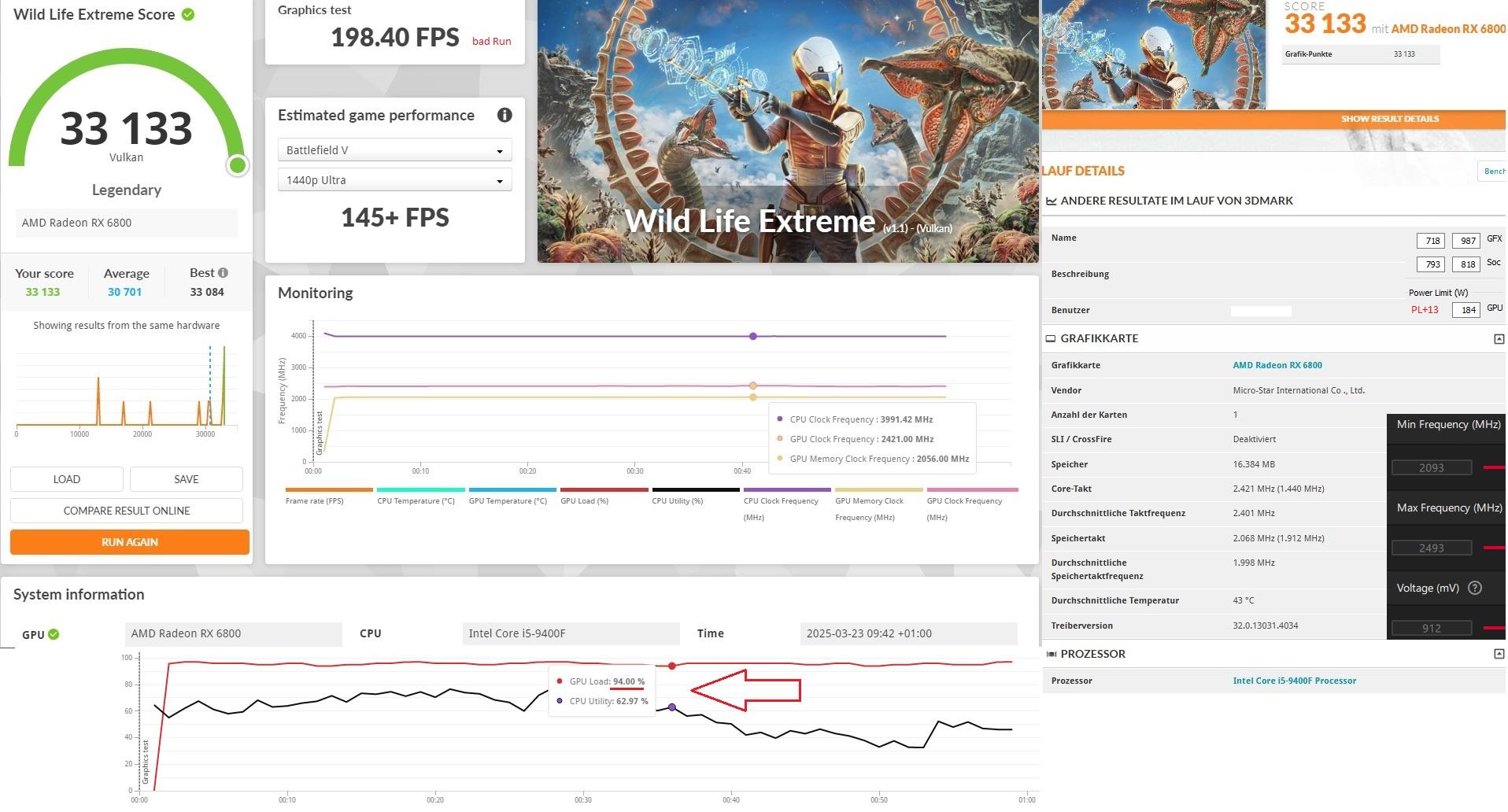This screenshot has height=812, width=1508.
Task: Click the orange RUN AGAIN button
Action: tap(130, 542)
